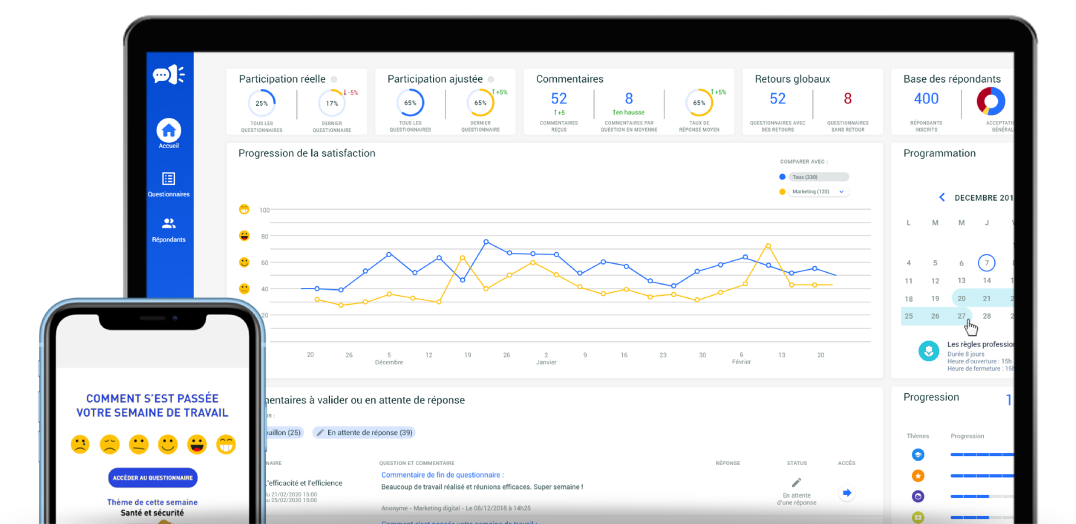The height and width of the screenshot is (524, 1076).
Task: Click the pencil status icon in comments table
Action: click(x=796, y=483)
